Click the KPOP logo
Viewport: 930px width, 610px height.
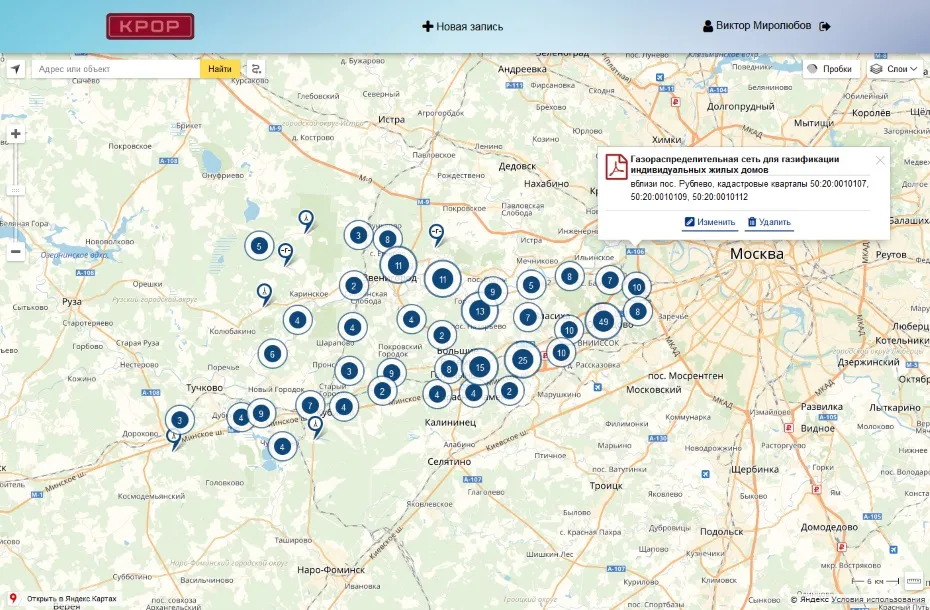pos(150,27)
